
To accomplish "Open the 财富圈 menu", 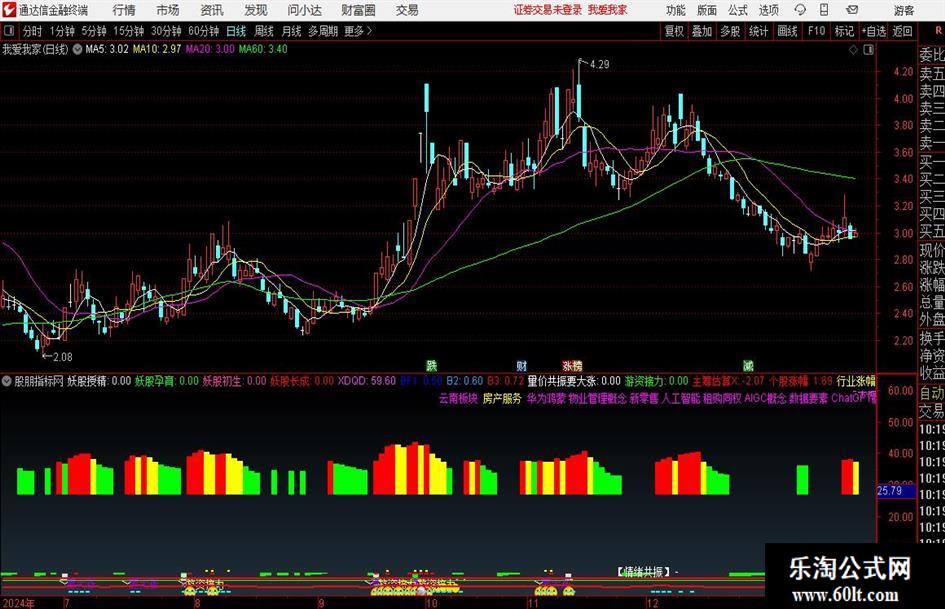I will pyautogui.click(x=358, y=10).
